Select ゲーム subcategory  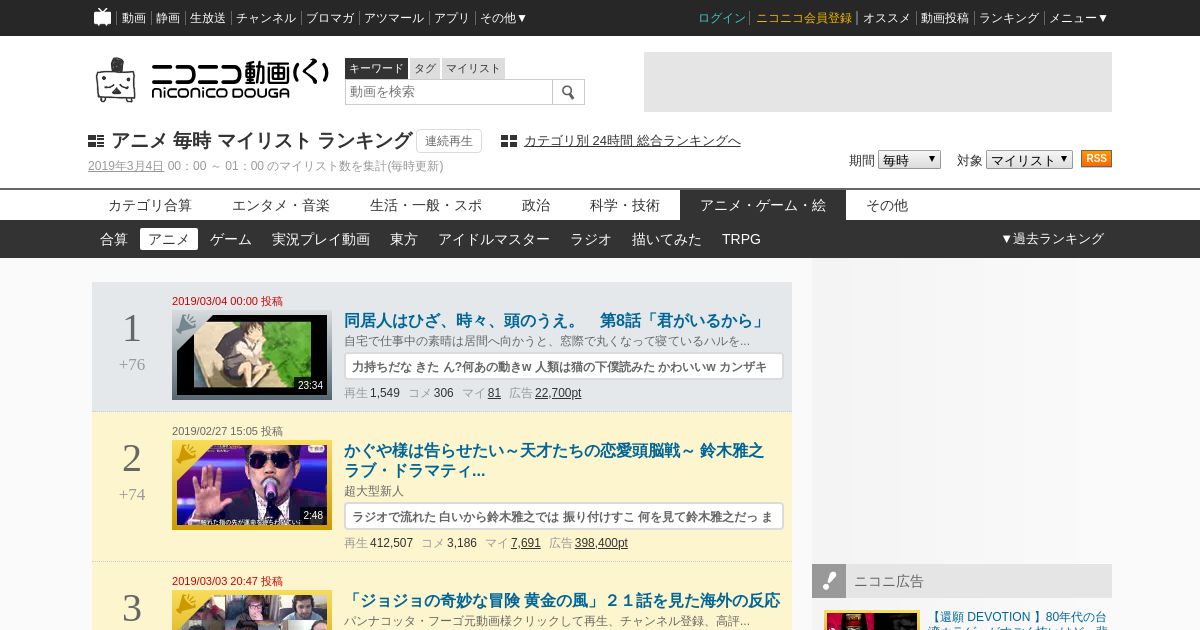(231, 239)
